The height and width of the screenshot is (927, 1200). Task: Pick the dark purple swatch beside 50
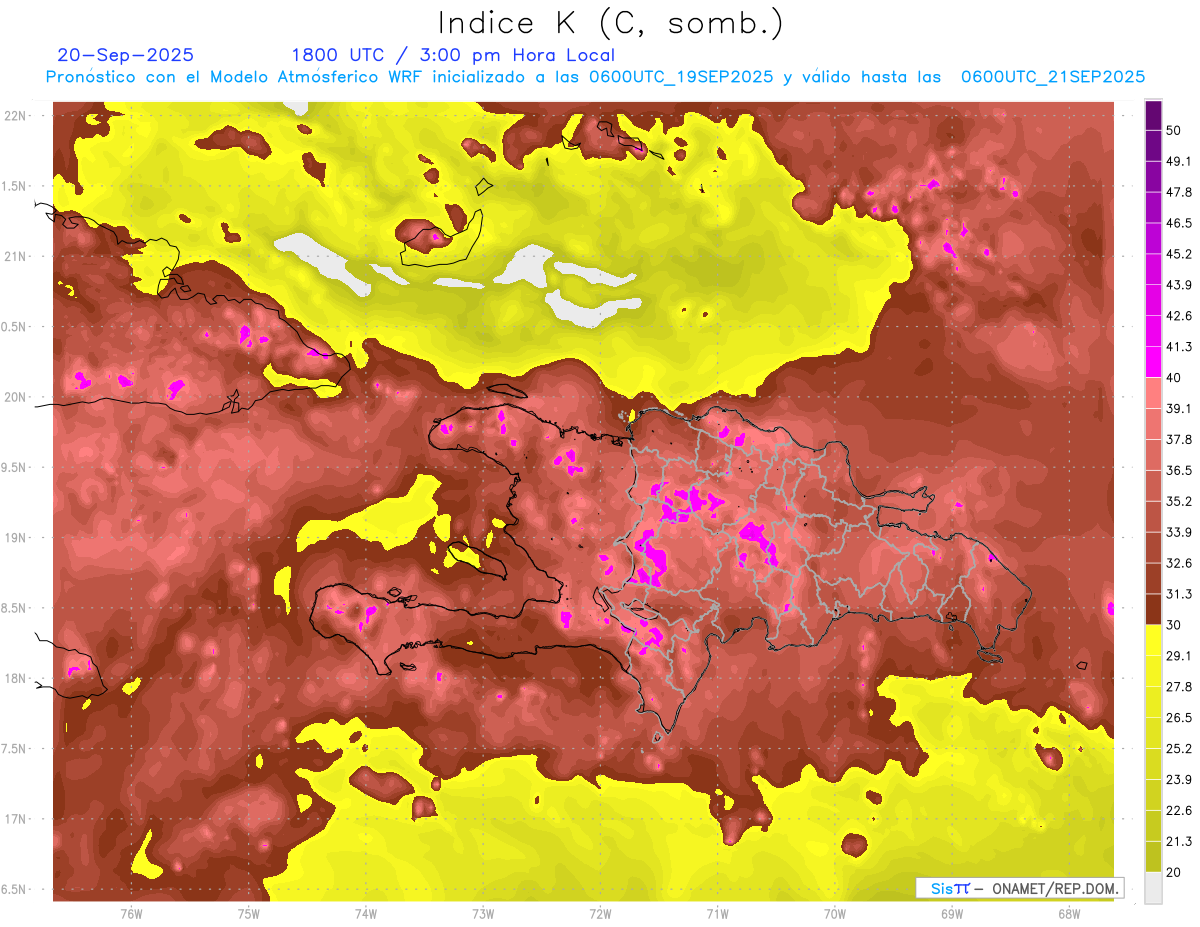pyautogui.click(x=1153, y=116)
